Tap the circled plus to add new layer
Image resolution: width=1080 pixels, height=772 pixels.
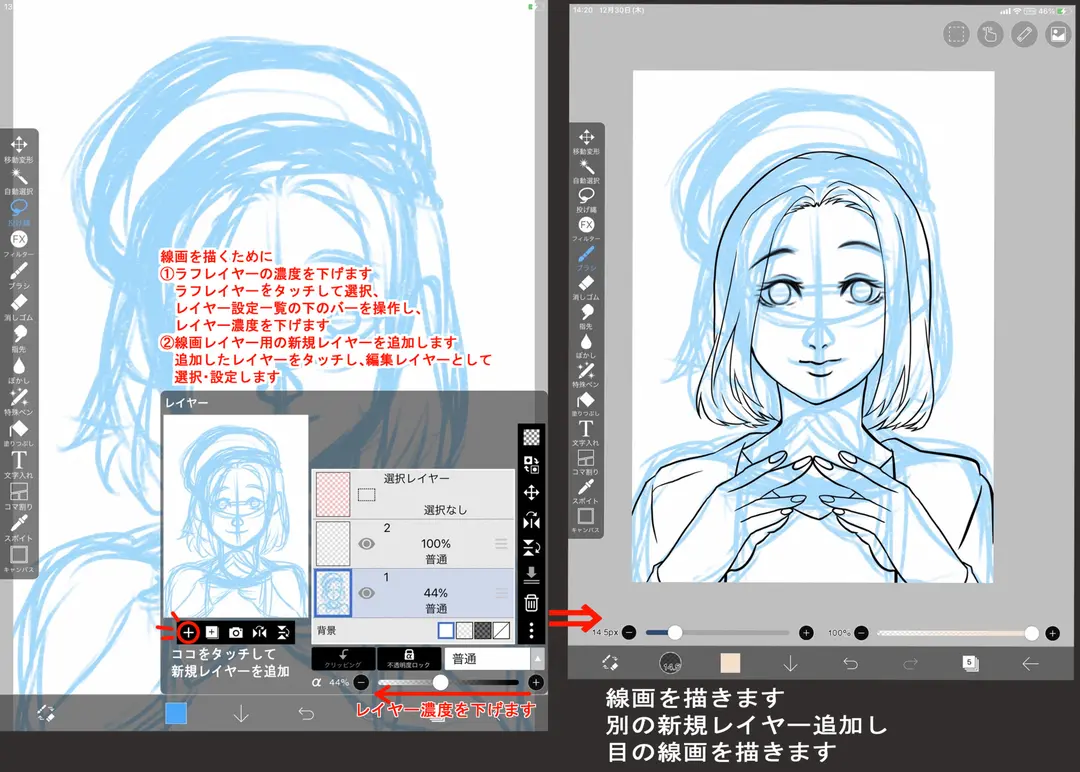(188, 632)
